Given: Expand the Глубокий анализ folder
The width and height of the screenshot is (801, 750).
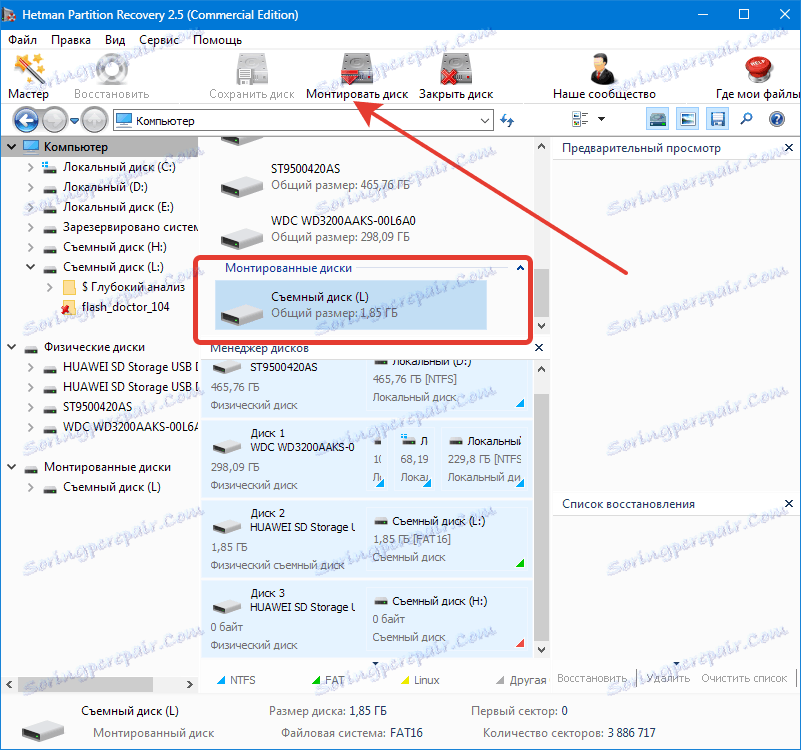Looking at the screenshot, I should click(x=50, y=287).
